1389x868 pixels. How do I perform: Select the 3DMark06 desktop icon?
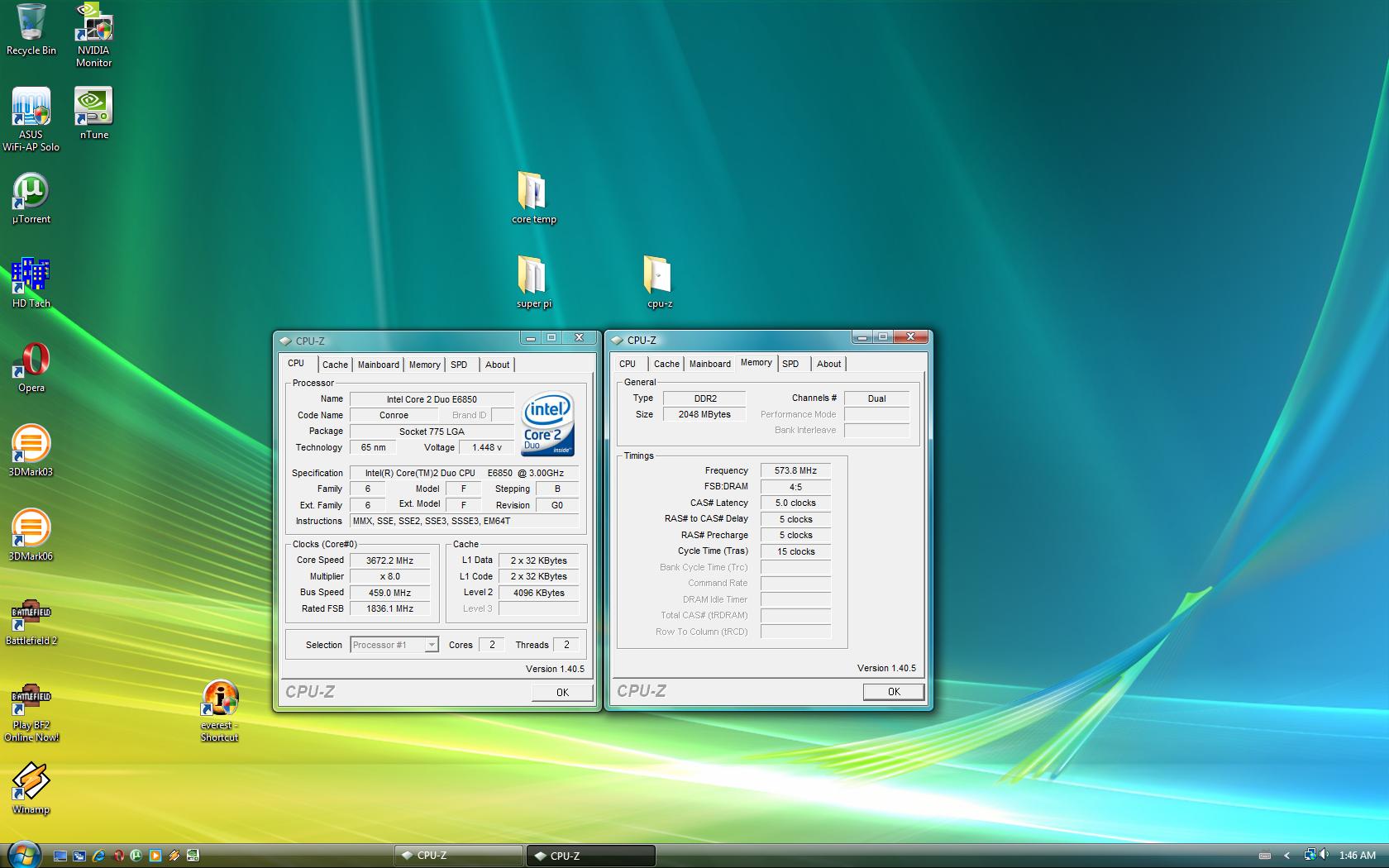[31, 536]
